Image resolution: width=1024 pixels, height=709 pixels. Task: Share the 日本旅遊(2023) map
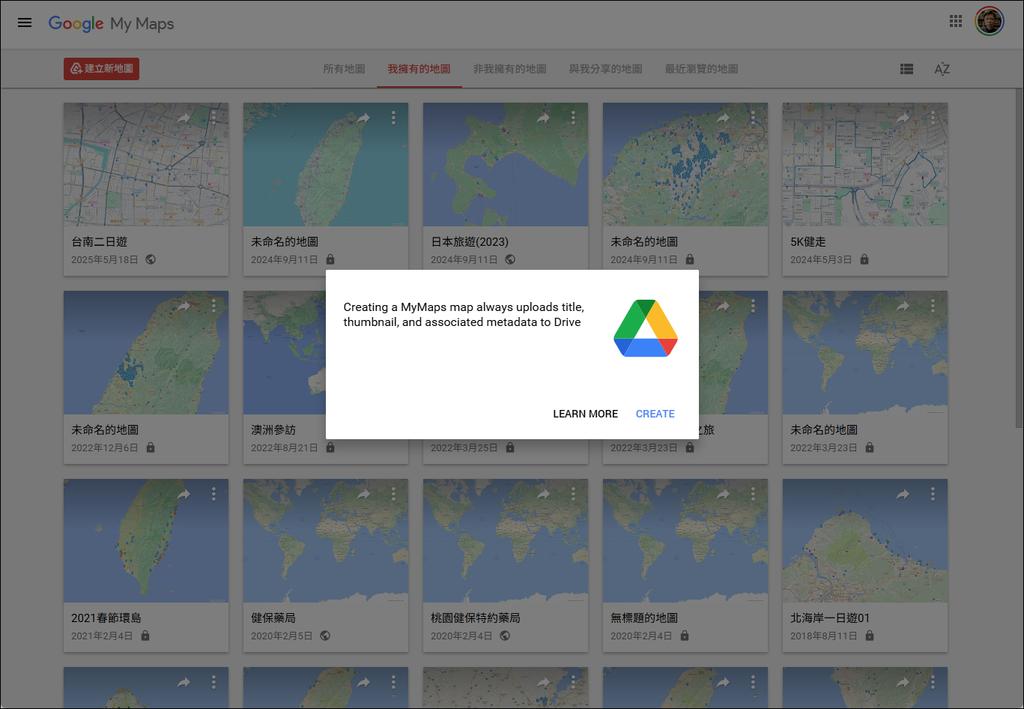(x=543, y=118)
